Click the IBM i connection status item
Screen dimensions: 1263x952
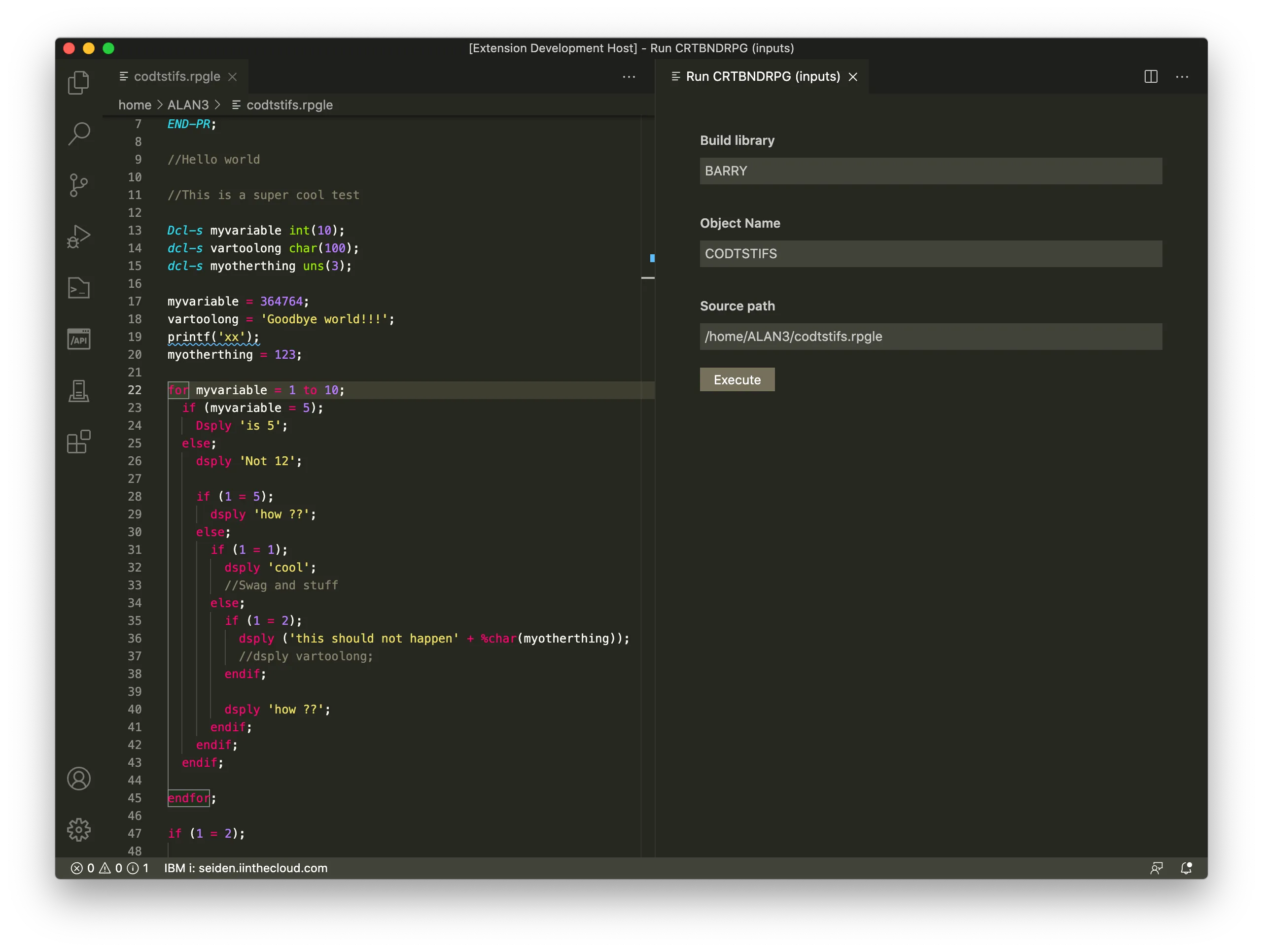(x=246, y=868)
